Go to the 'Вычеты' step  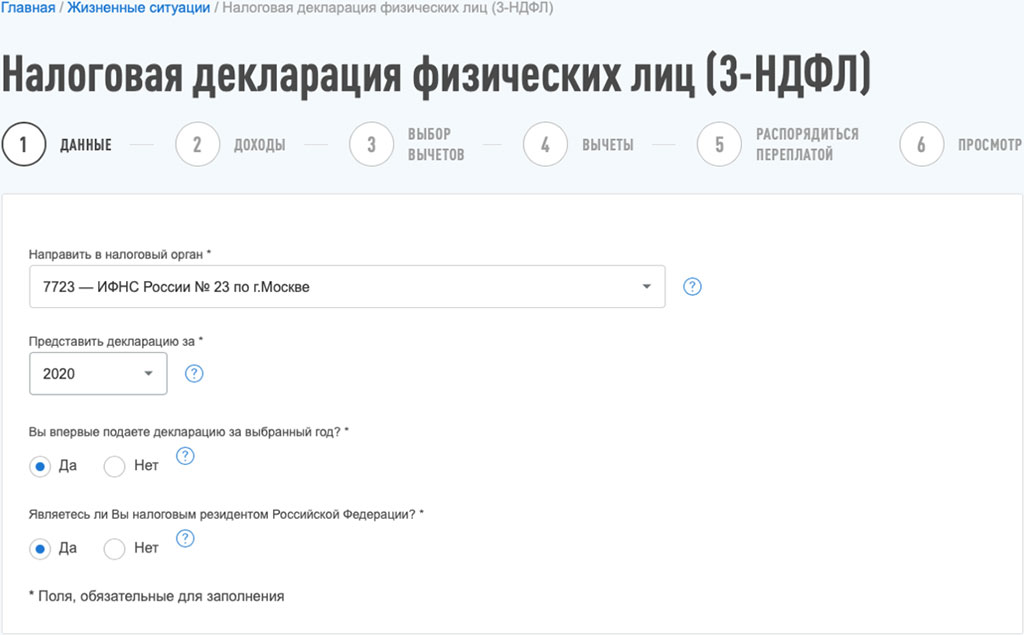[607, 145]
